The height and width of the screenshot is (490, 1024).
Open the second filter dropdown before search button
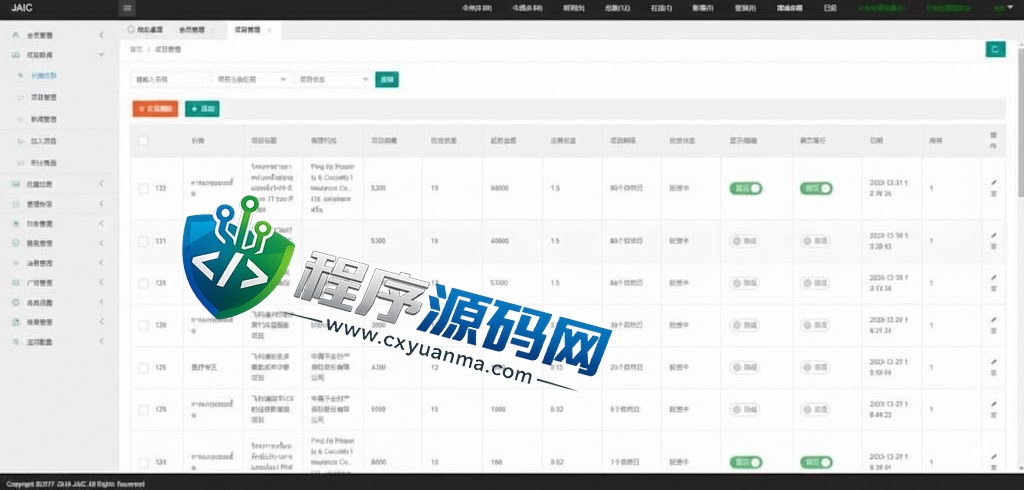click(334, 79)
